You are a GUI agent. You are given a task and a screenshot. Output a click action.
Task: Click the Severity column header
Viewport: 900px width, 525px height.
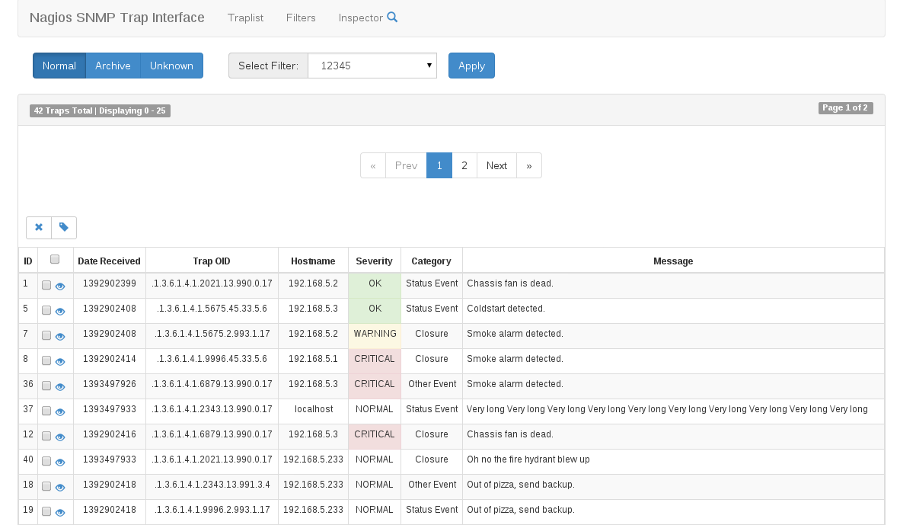click(374, 261)
